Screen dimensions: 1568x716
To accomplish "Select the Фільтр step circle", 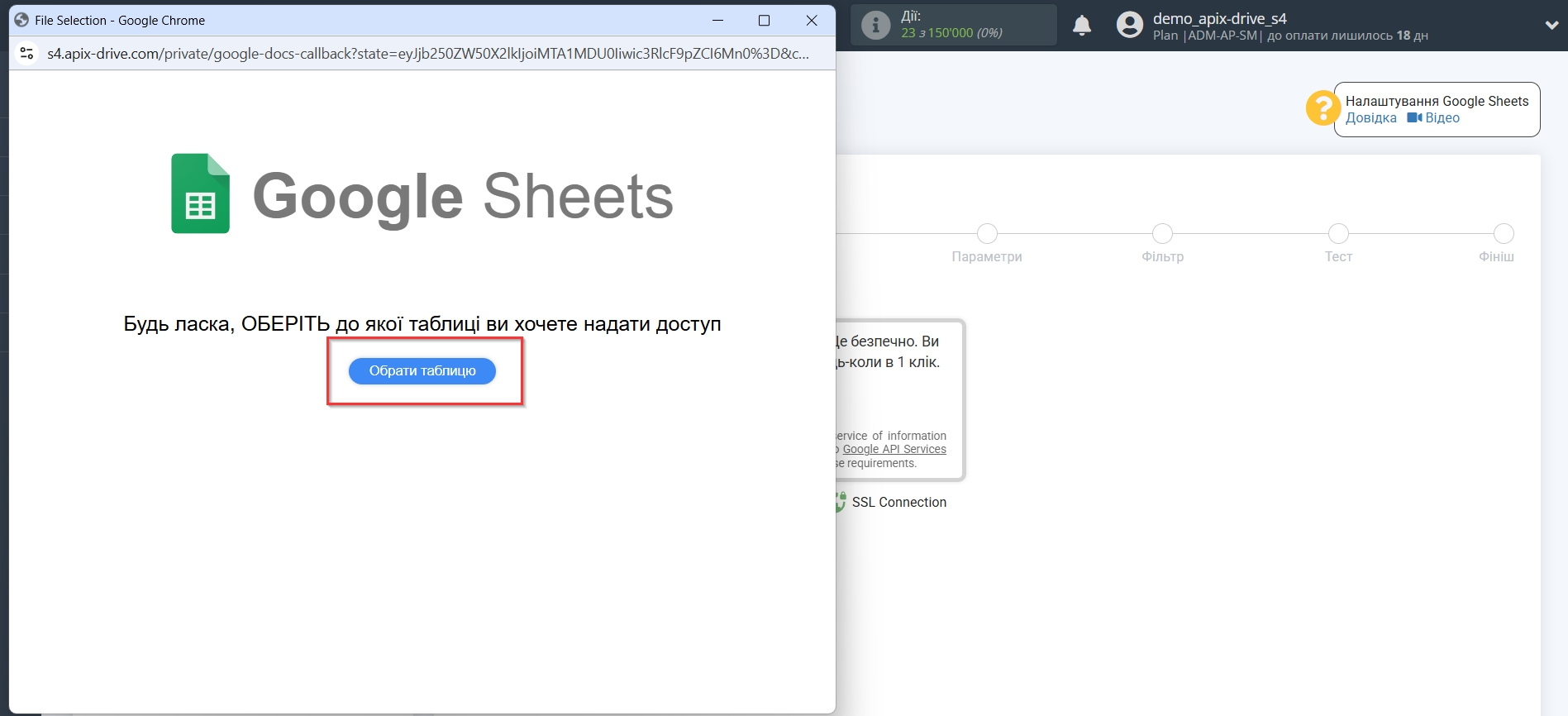I will (x=1162, y=233).
